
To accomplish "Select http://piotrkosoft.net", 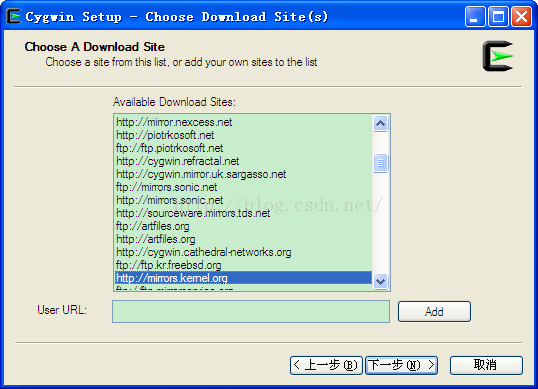I will click(244, 135).
